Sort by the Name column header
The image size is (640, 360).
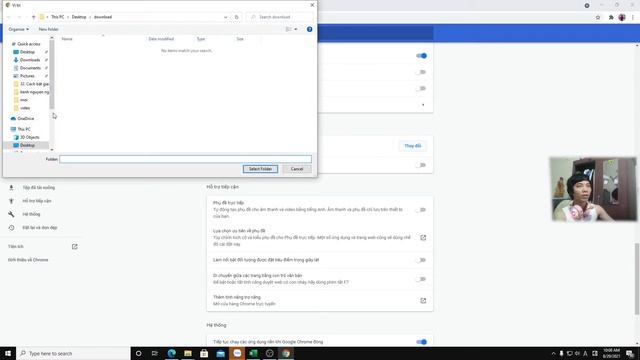pyautogui.click(x=67, y=39)
